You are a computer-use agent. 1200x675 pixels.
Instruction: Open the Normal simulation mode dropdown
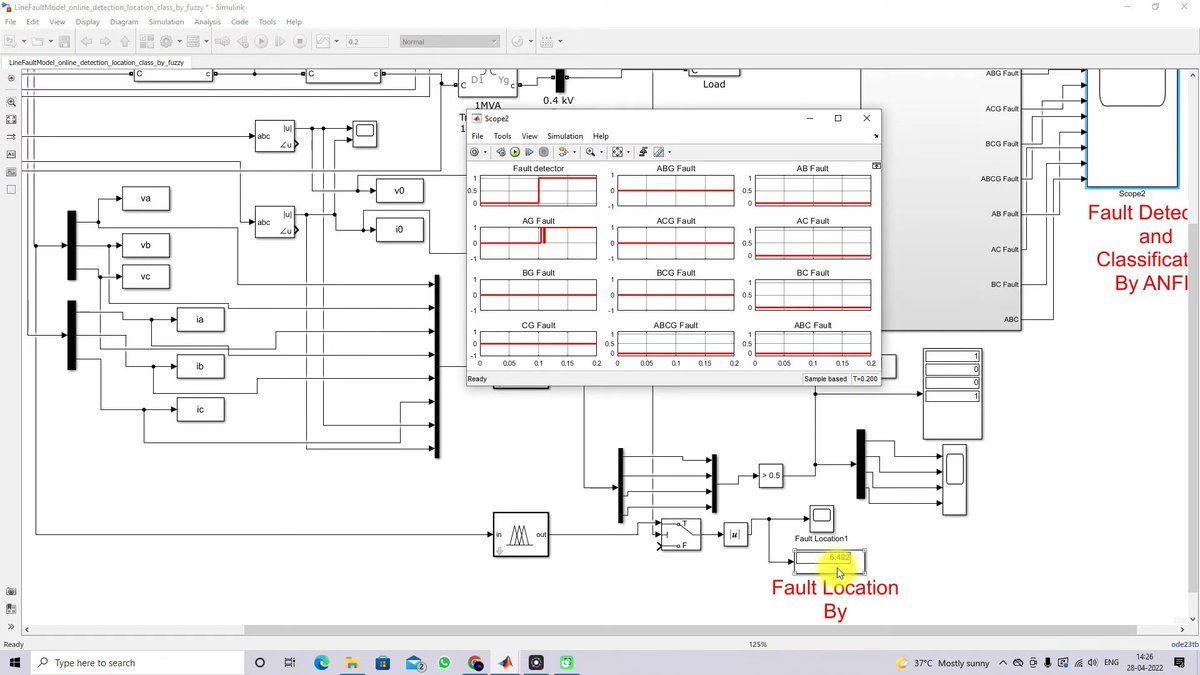tap(448, 41)
